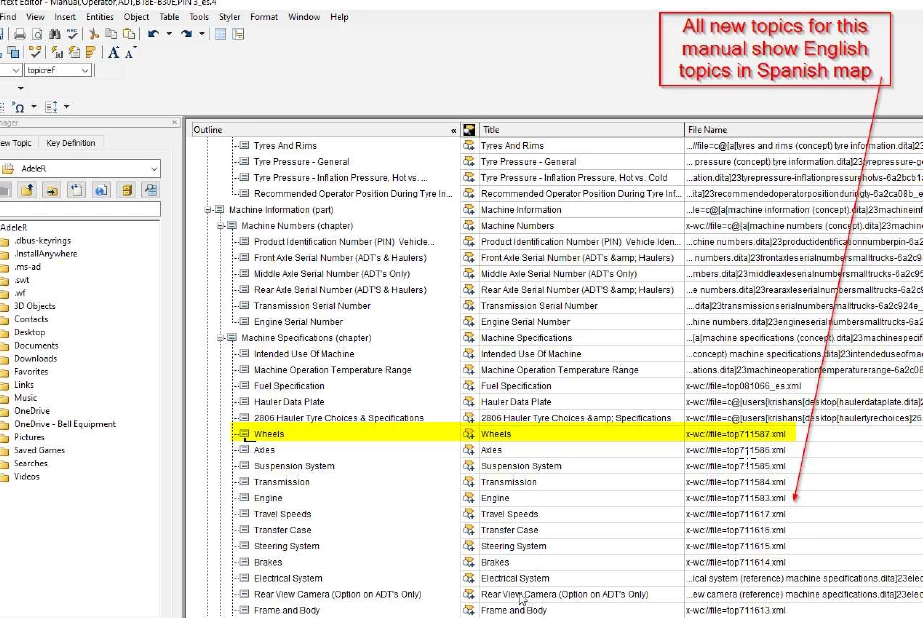The image size is (923, 620).
Task: Click the globe document icon
Action: coord(101,190)
